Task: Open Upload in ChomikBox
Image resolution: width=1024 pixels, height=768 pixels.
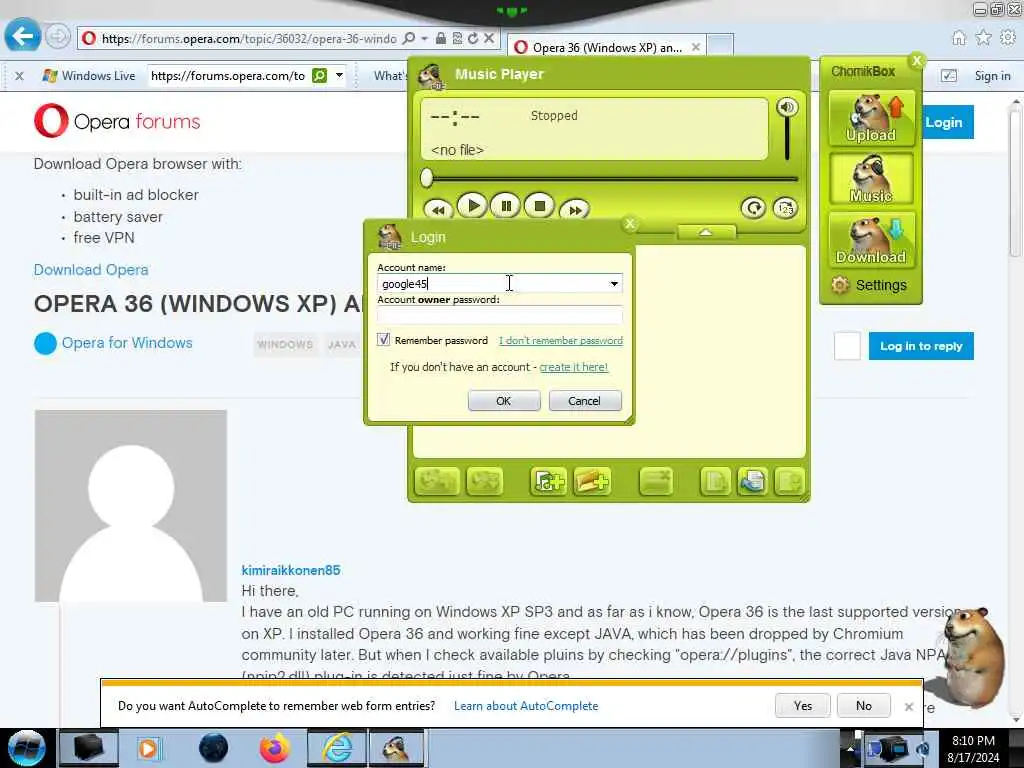Action: tap(871, 118)
